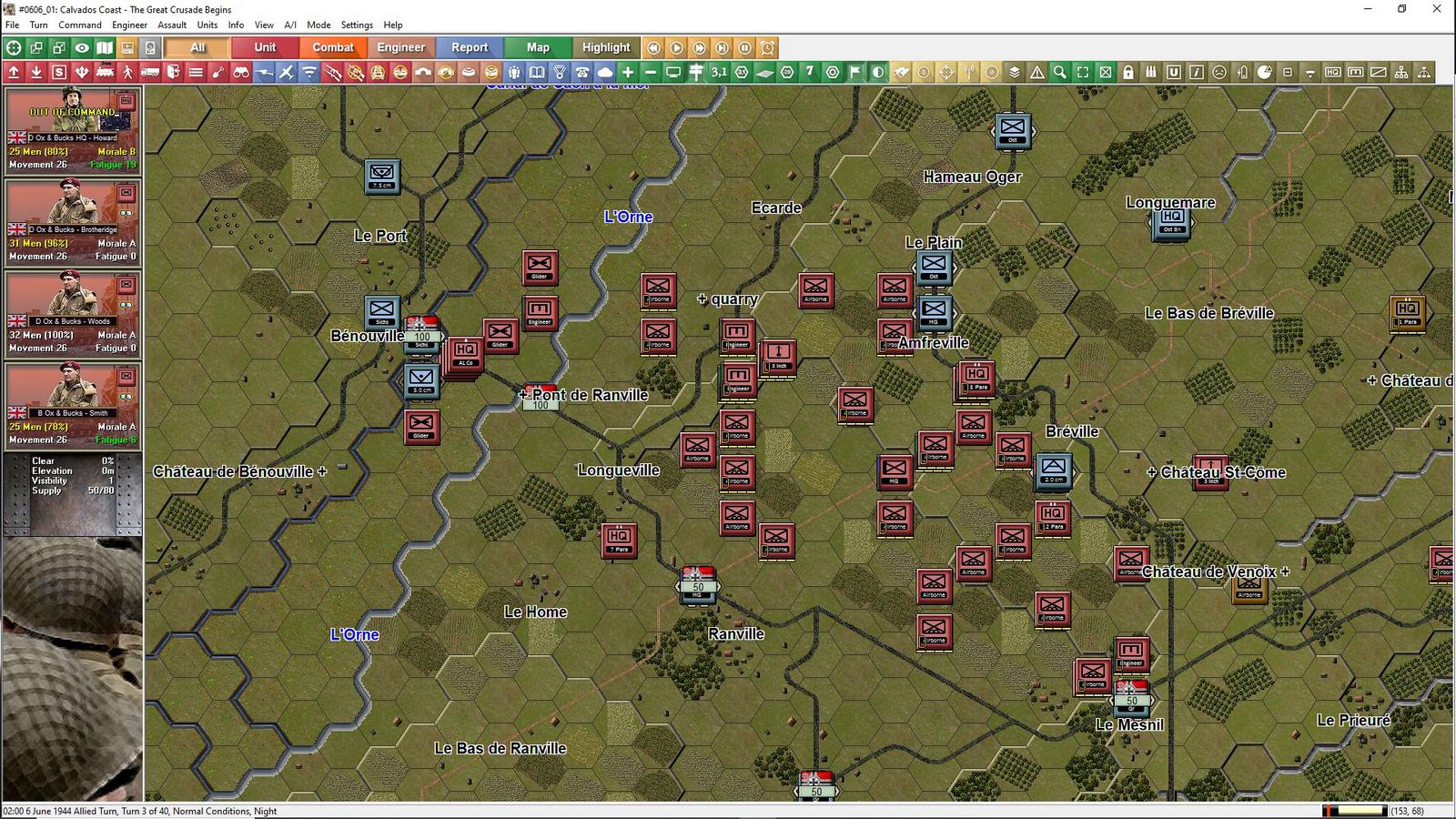Select the Combat toolbar tab

click(333, 47)
